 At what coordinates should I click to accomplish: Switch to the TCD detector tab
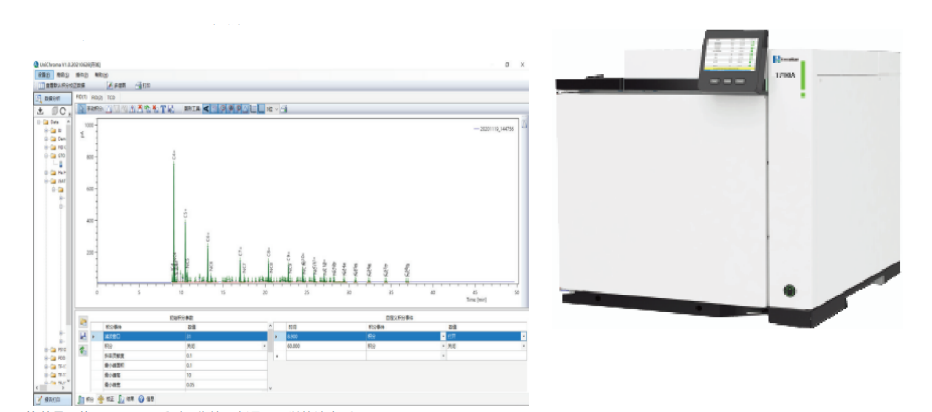(111, 98)
